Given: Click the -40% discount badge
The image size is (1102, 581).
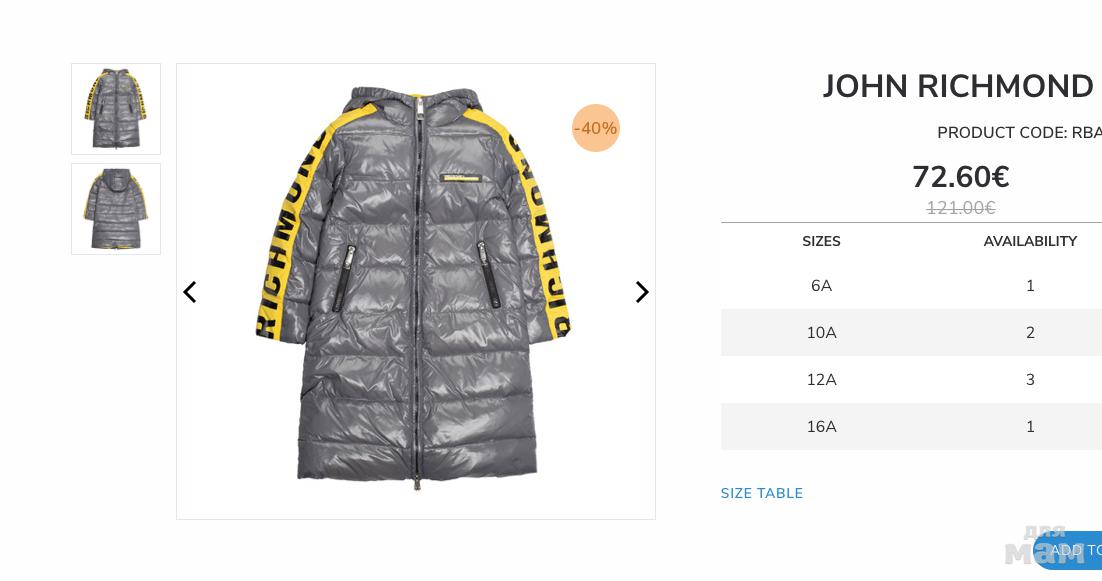Looking at the screenshot, I should coord(595,128).
